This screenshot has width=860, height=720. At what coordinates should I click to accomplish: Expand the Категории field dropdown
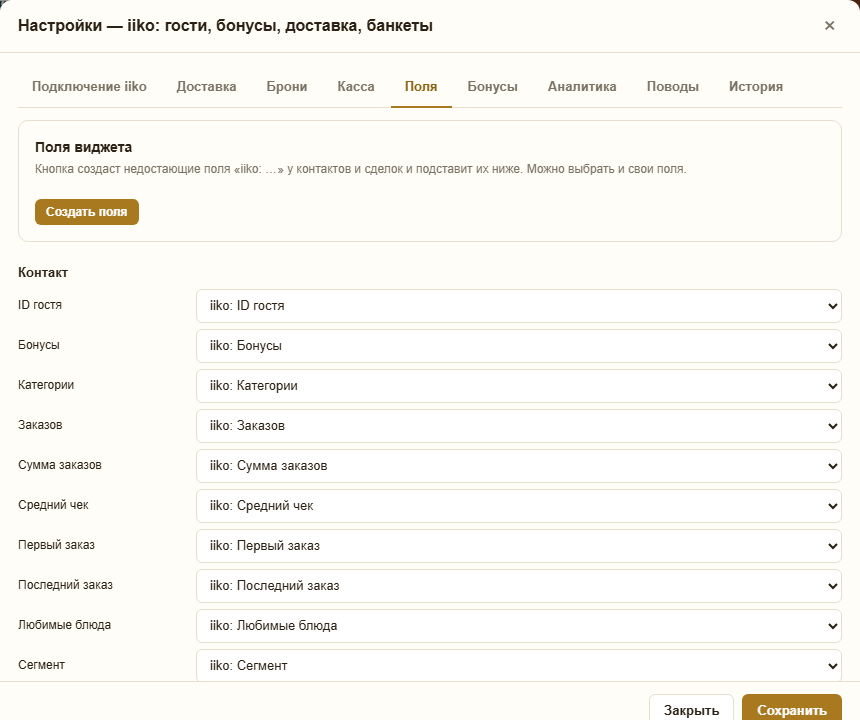tap(518, 386)
